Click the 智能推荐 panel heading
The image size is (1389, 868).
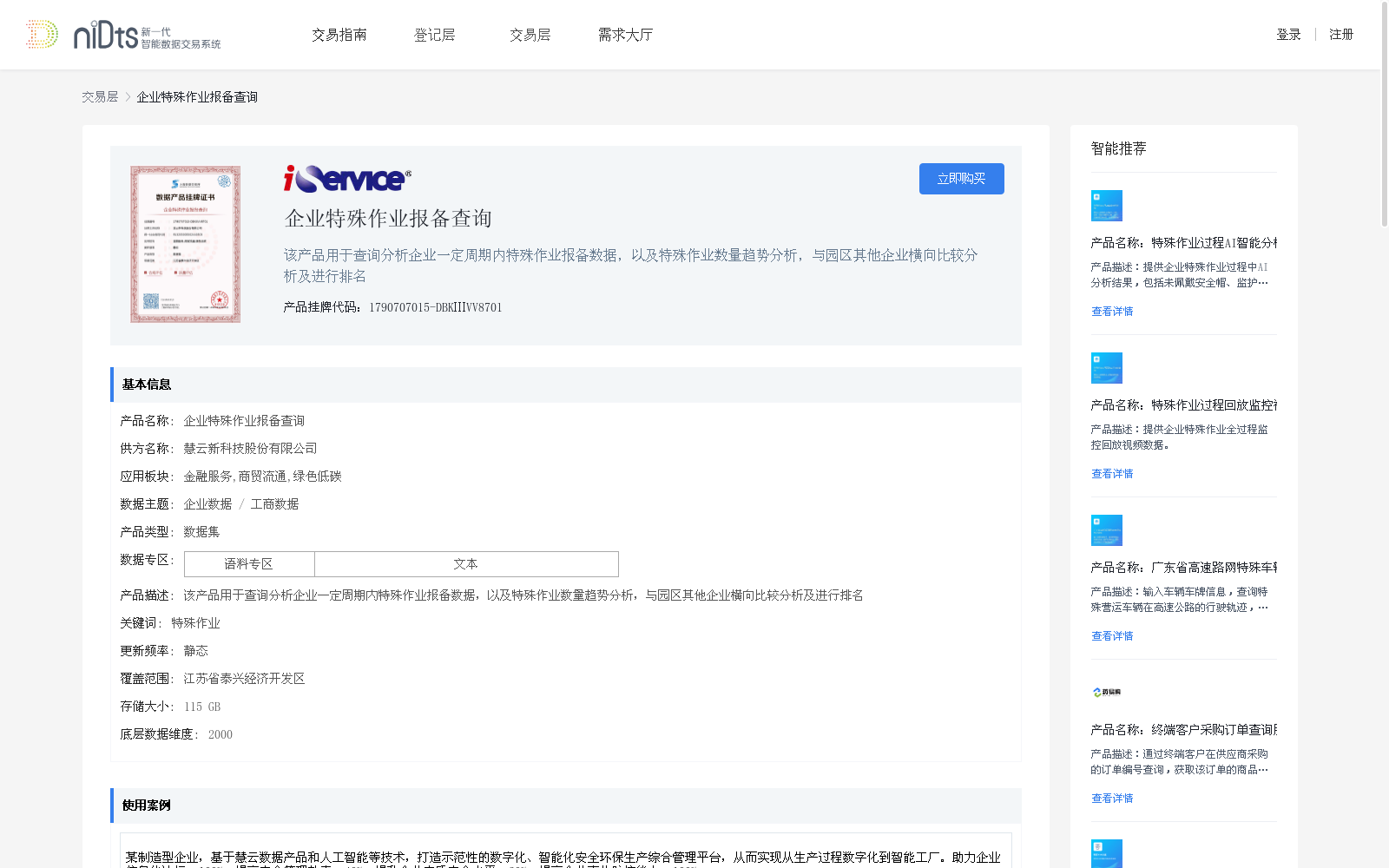click(x=1119, y=148)
